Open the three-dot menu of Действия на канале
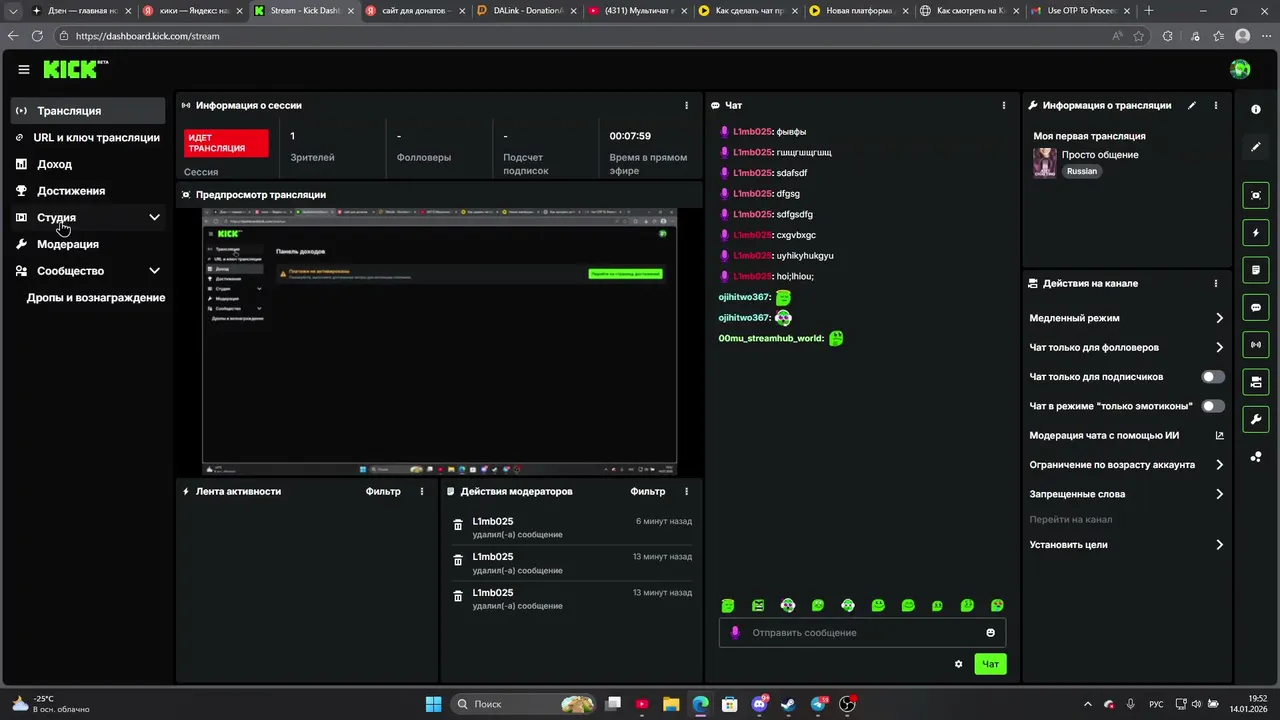This screenshot has width=1280, height=720. [1216, 283]
